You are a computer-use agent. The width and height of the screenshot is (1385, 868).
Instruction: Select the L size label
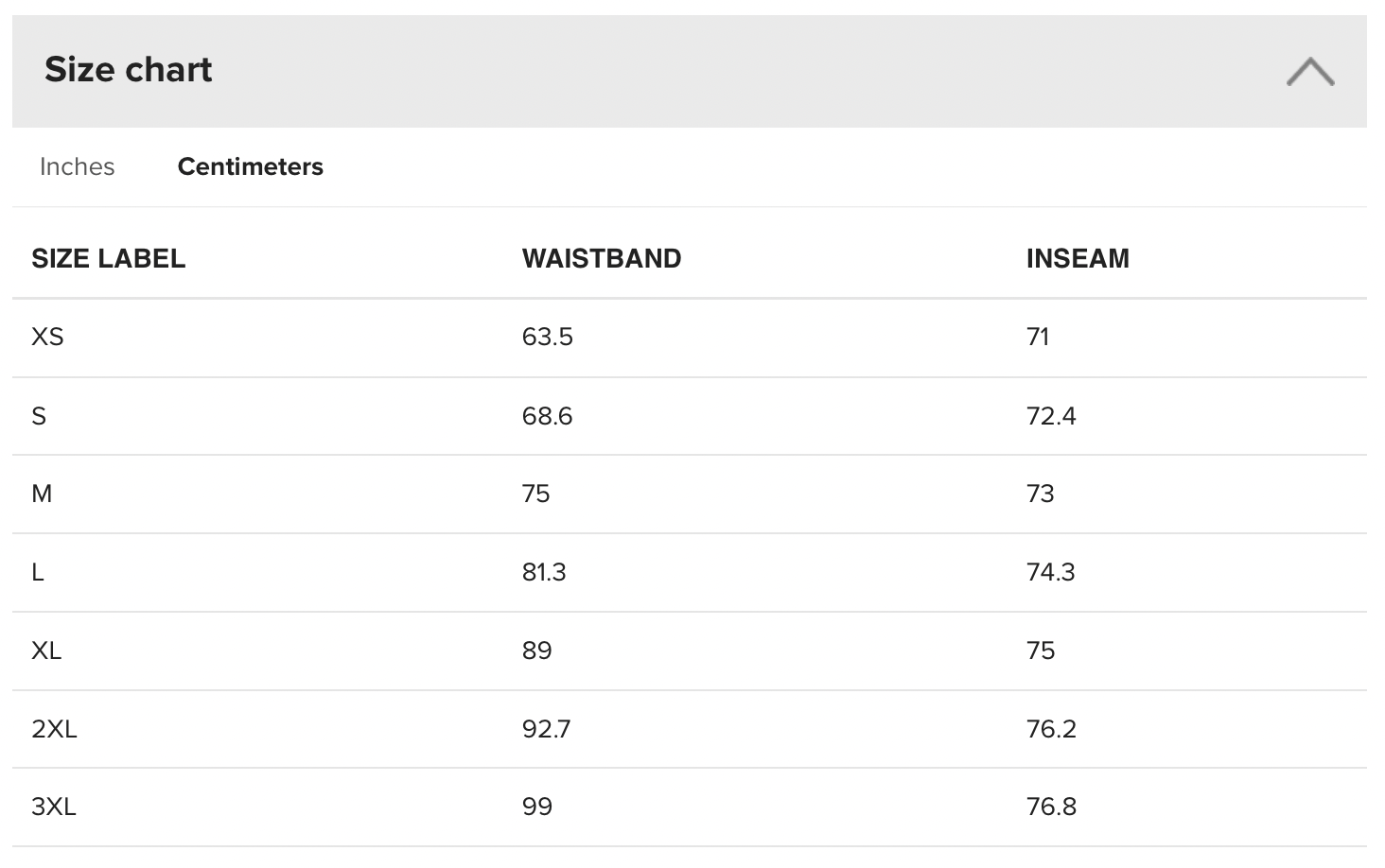38,572
